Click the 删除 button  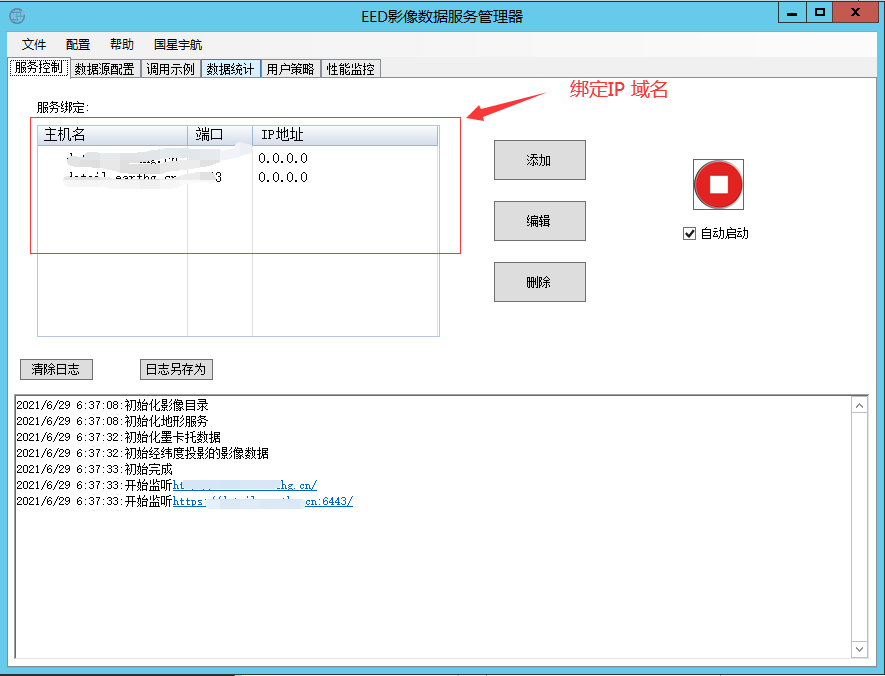click(x=540, y=282)
